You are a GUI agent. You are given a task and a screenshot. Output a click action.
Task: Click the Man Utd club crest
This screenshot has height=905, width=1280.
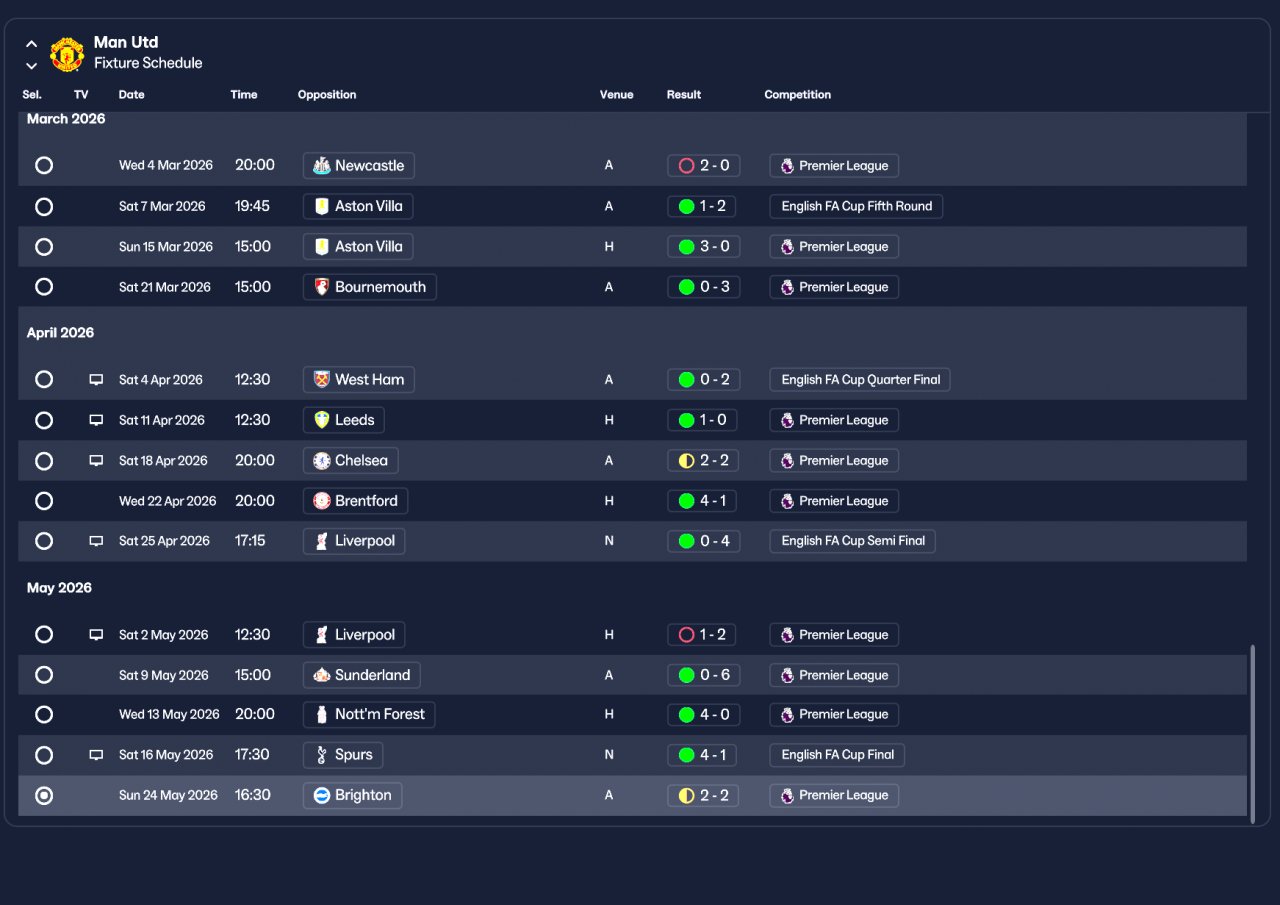point(67,54)
